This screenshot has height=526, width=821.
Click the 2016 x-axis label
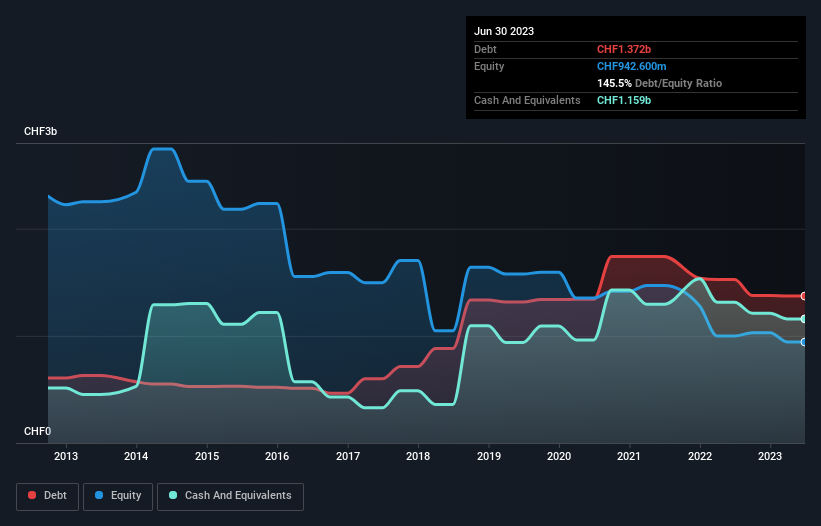[277, 456]
